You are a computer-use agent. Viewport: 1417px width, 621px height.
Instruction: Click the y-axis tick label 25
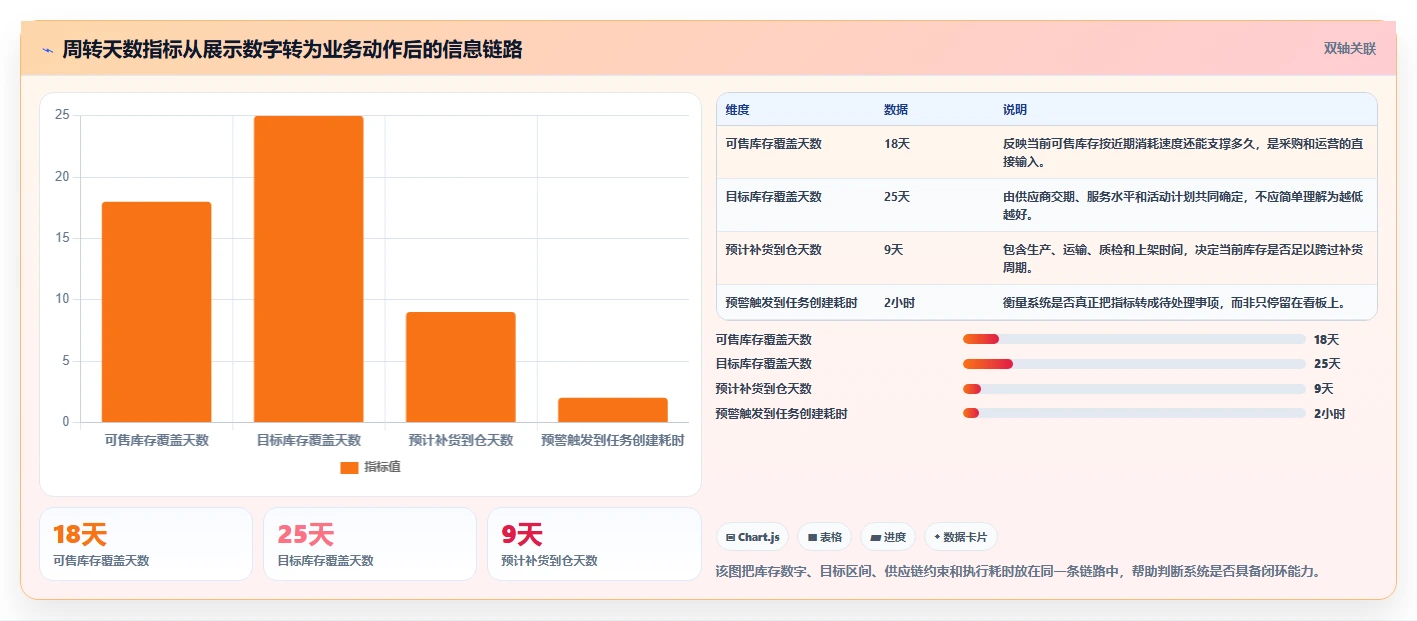click(62, 115)
